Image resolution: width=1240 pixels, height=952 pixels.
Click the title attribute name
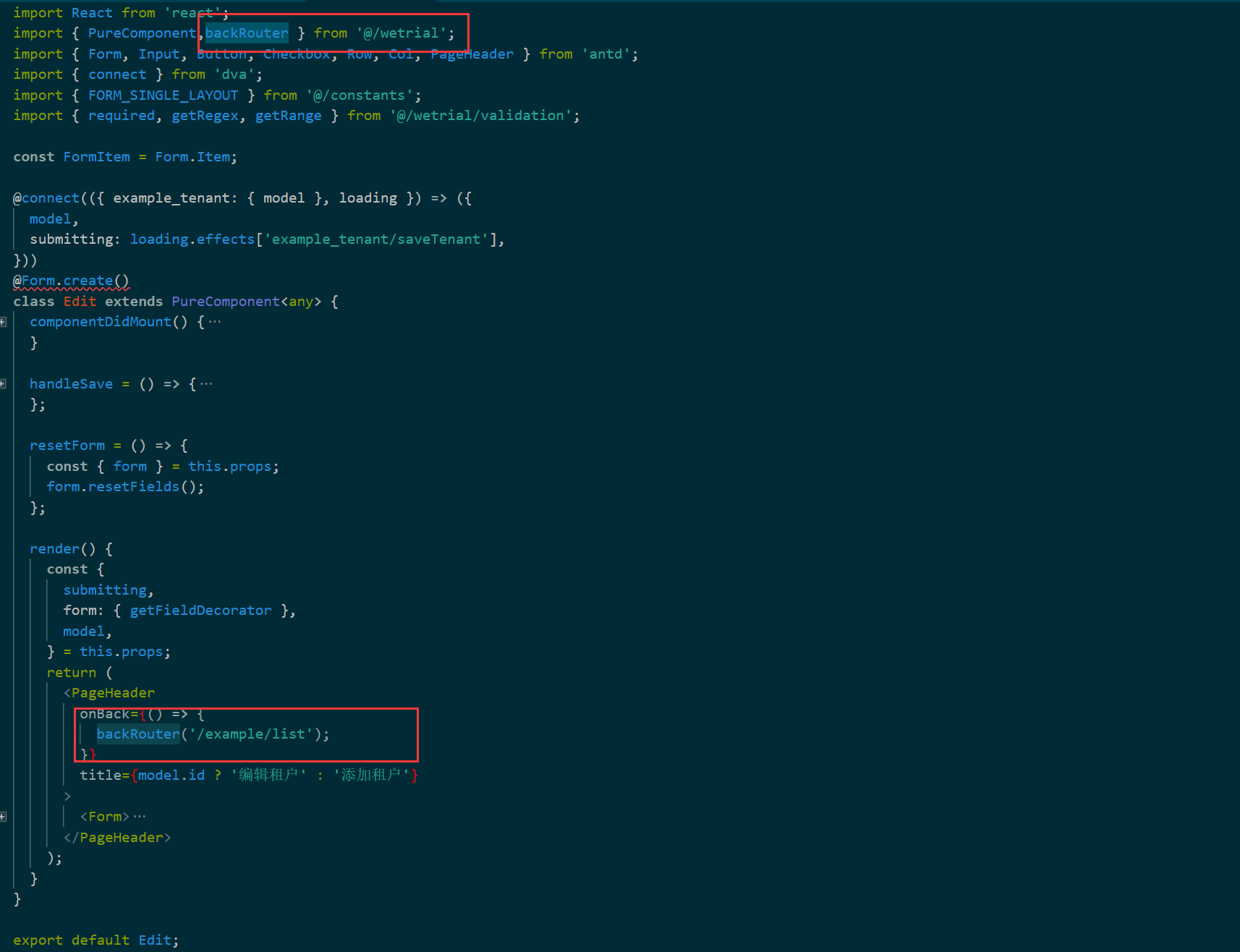pos(101,775)
